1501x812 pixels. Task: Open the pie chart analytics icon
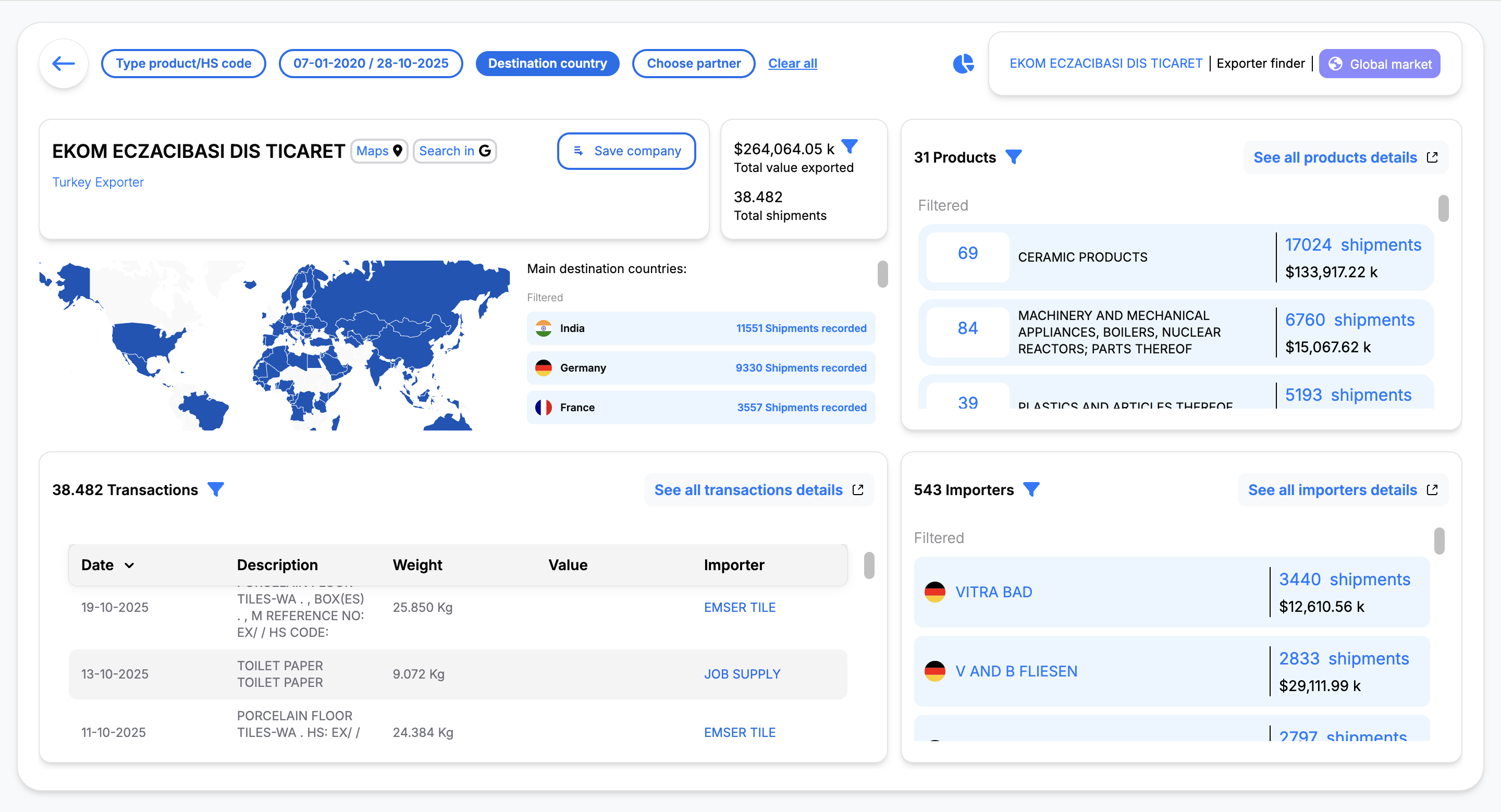(963, 64)
